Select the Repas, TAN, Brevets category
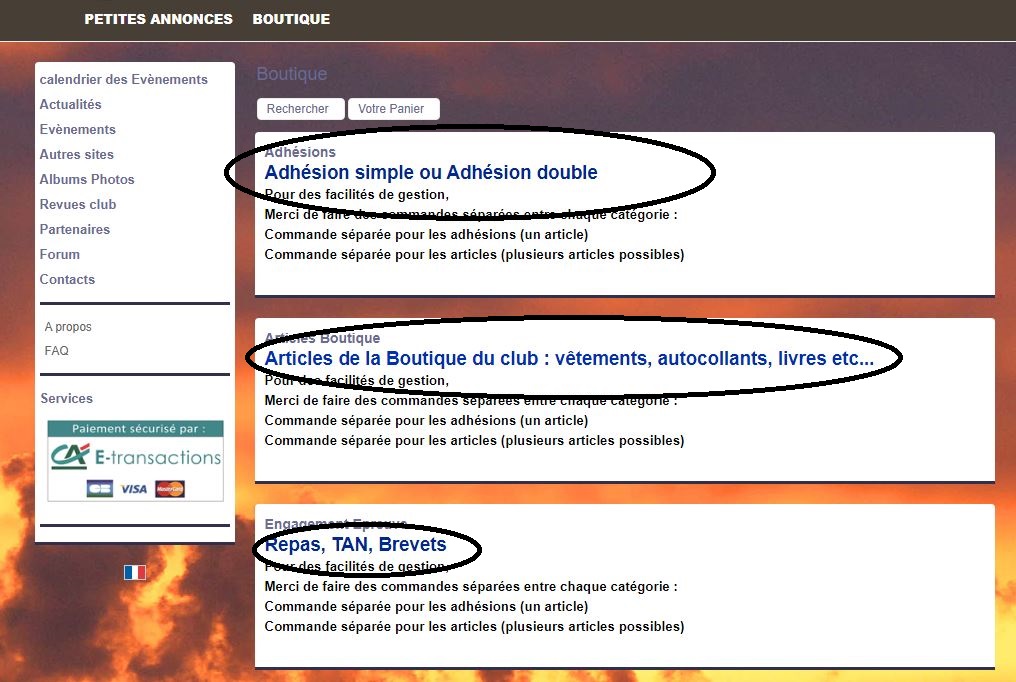 [355, 545]
